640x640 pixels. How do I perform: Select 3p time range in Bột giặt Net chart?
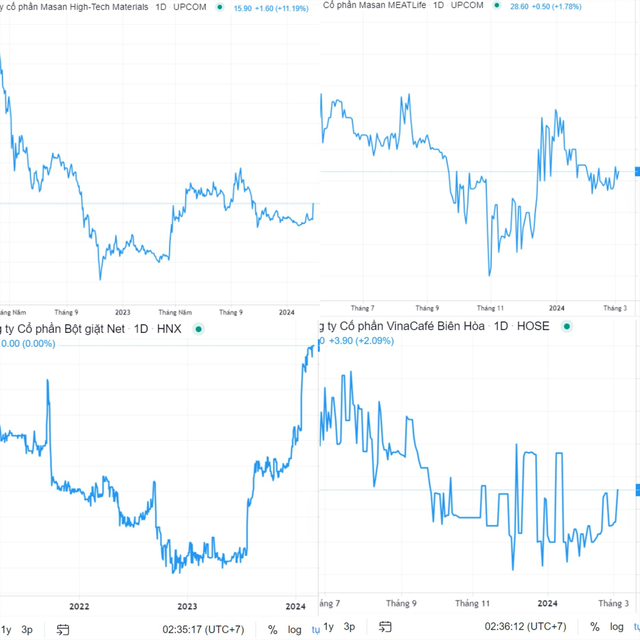coord(27,629)
